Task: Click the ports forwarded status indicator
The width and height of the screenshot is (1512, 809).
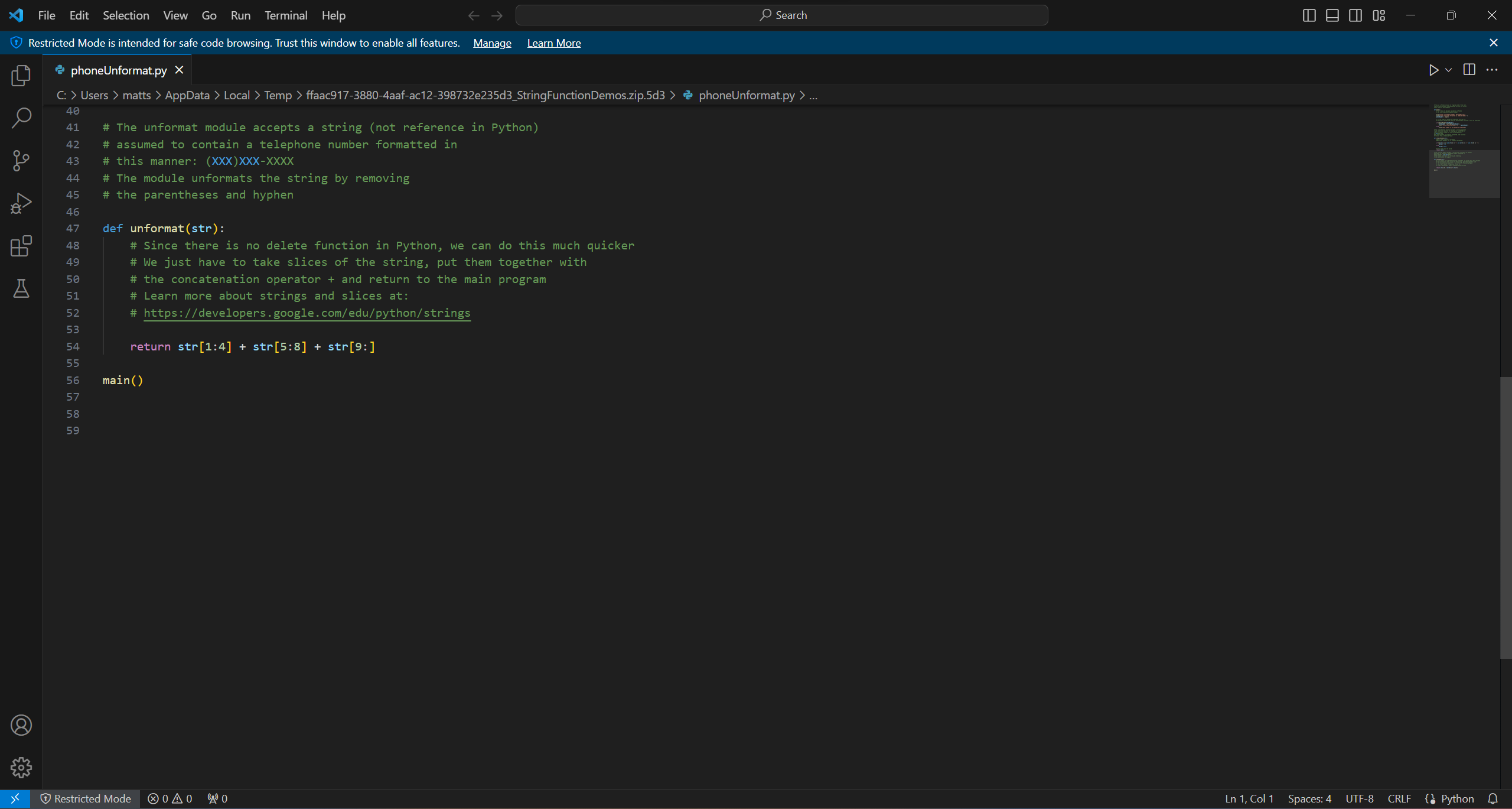Action: [217, 798]
